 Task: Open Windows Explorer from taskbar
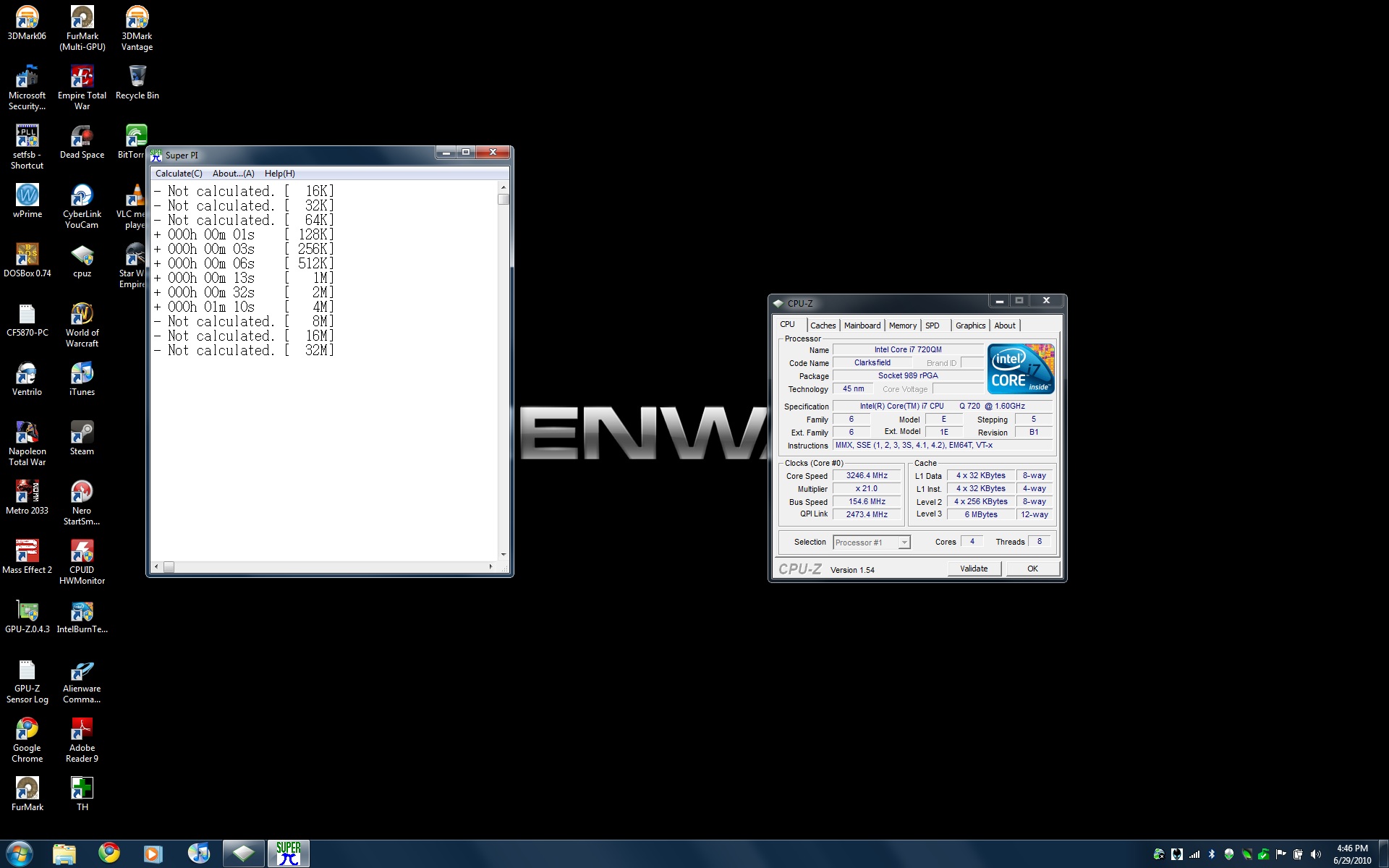pyautogui.click(x=64, y=854)
